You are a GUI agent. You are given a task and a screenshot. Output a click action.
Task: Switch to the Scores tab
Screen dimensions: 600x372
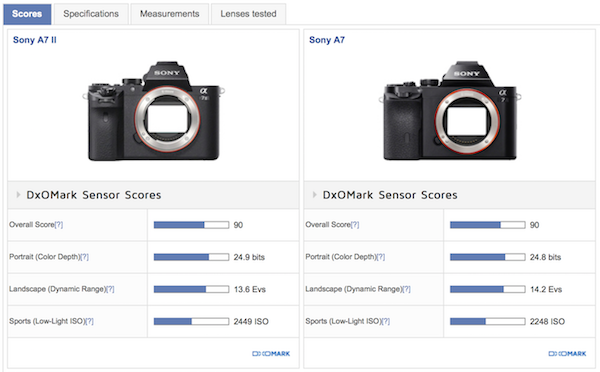click(27, 14)
